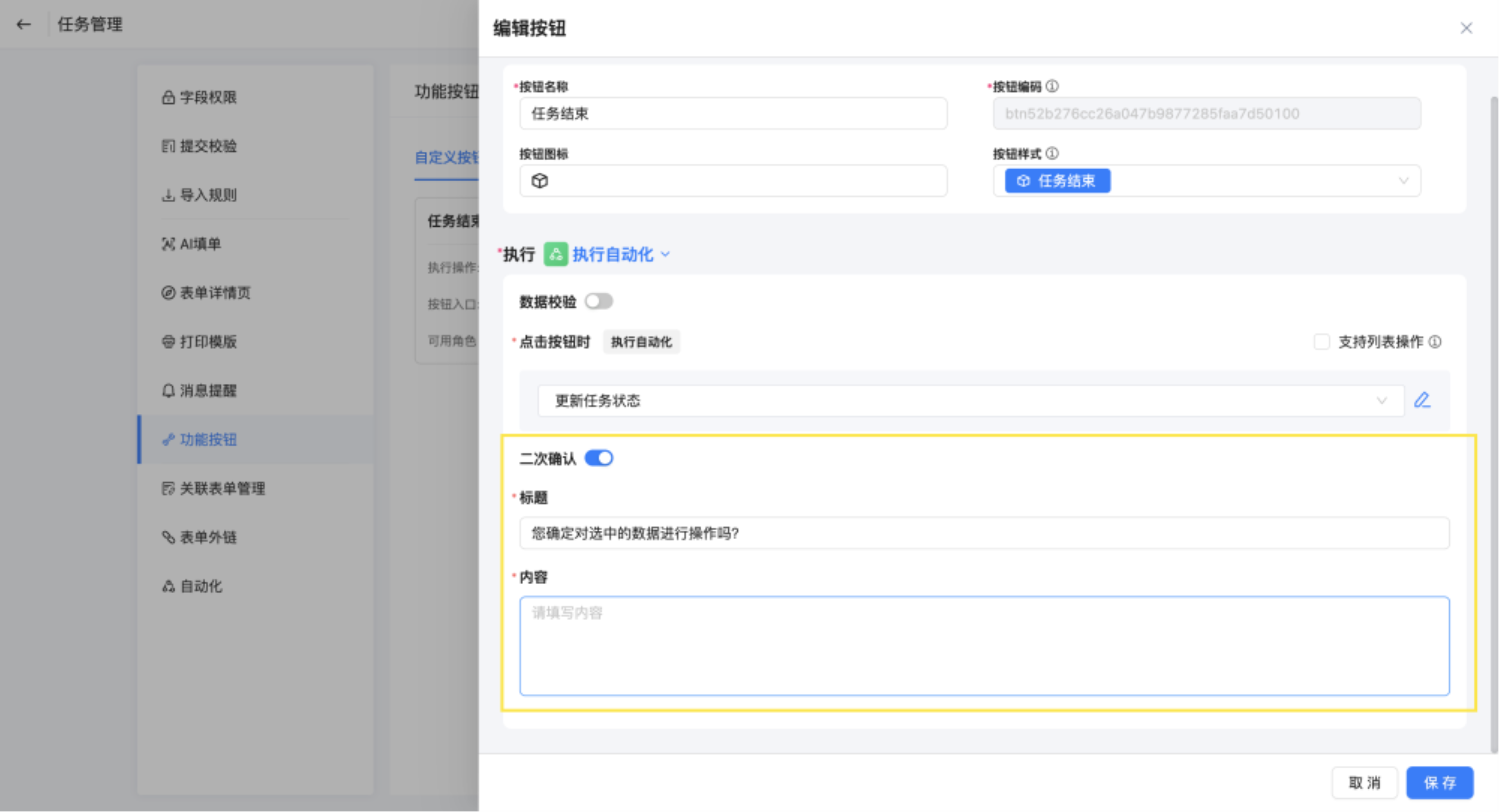Click the back arrow next to 任务管理
Image resolution: width=1499 pixels, height=812 pixels.
tap(23, 25)
